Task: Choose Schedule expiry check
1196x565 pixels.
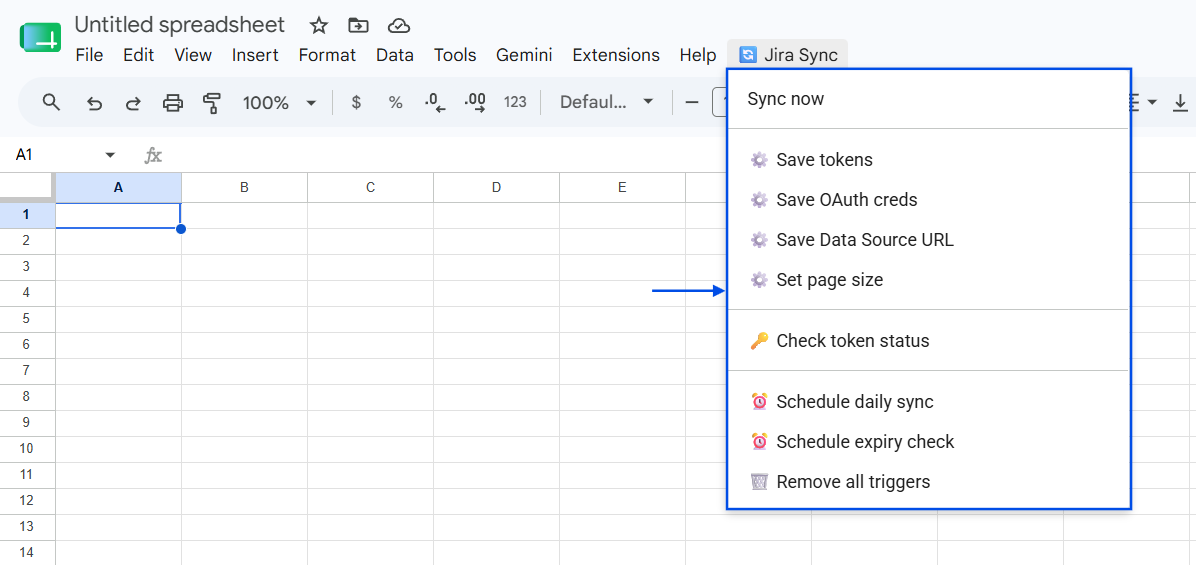Action: click(x=928, y=441)
